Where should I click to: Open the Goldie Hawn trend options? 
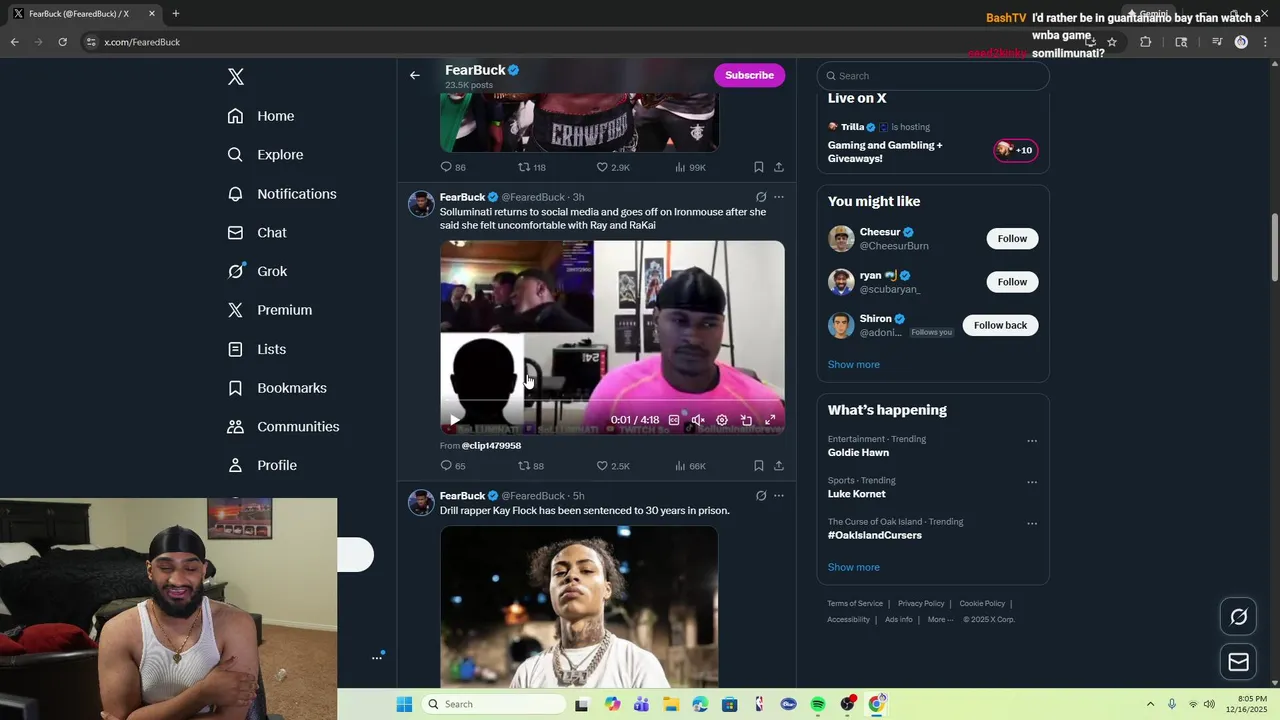click(x=1032, y=441)
